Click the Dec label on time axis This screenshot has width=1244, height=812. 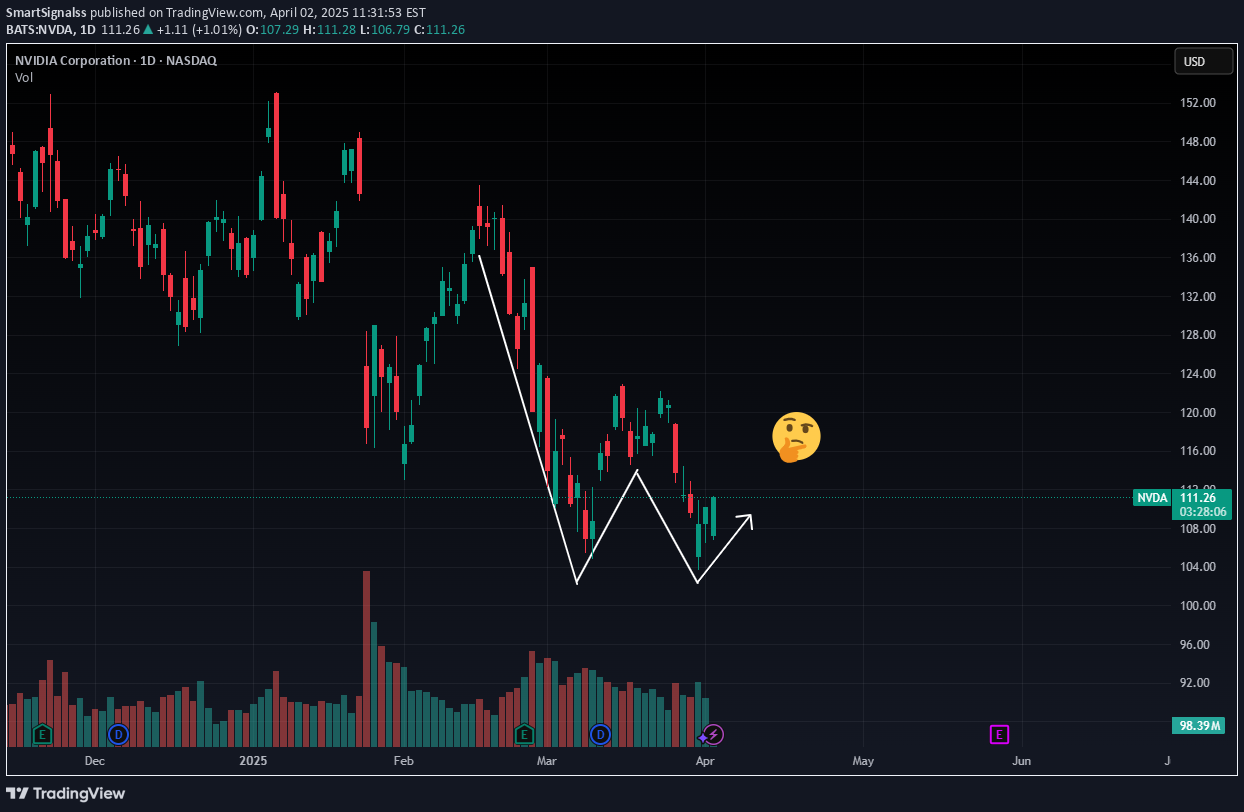click(x=94, y=761)
